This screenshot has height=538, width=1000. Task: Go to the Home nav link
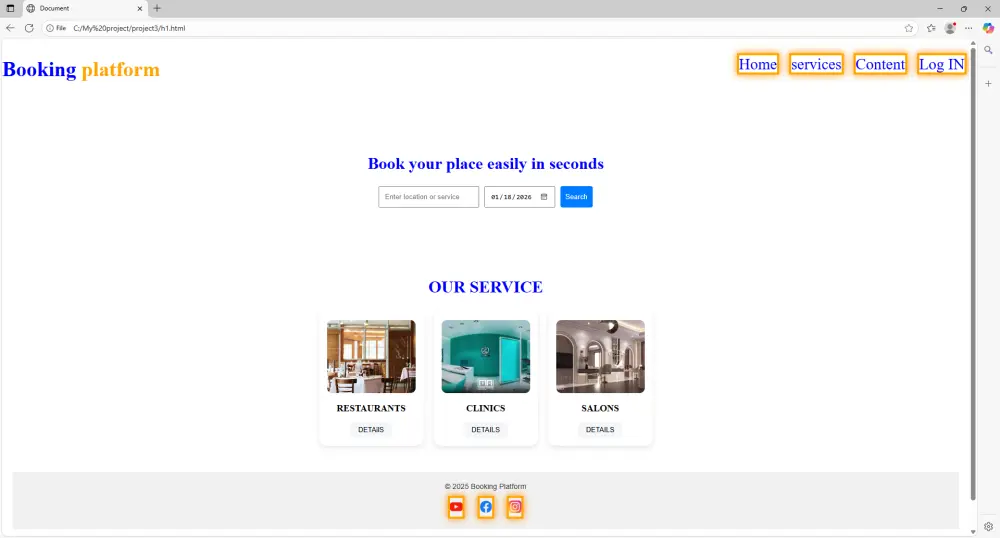coord(758,64)
